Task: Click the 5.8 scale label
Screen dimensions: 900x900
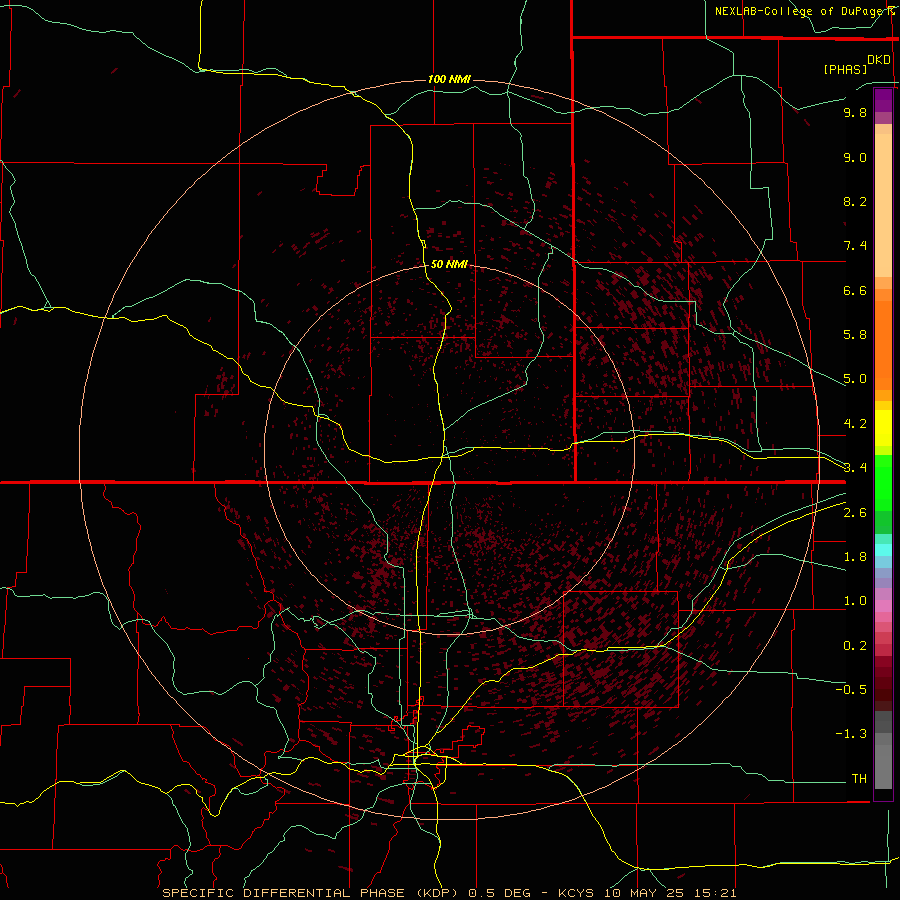Action: point(855,335)
